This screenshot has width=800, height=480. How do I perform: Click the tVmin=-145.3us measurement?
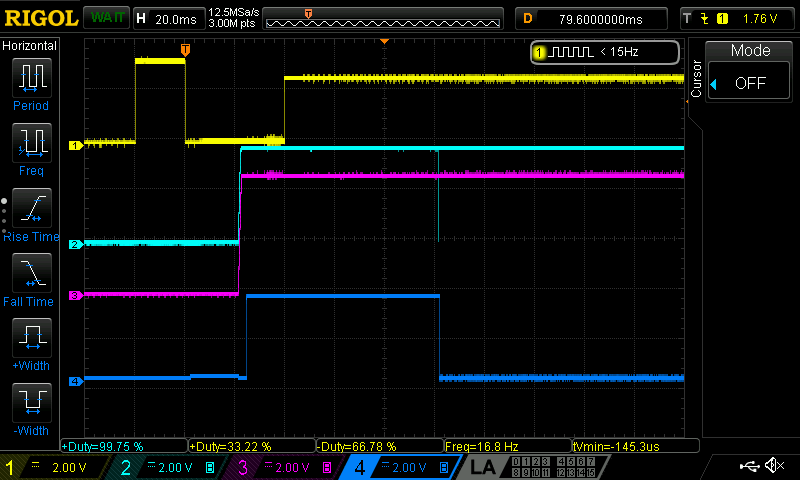click(x=636, y=446)
